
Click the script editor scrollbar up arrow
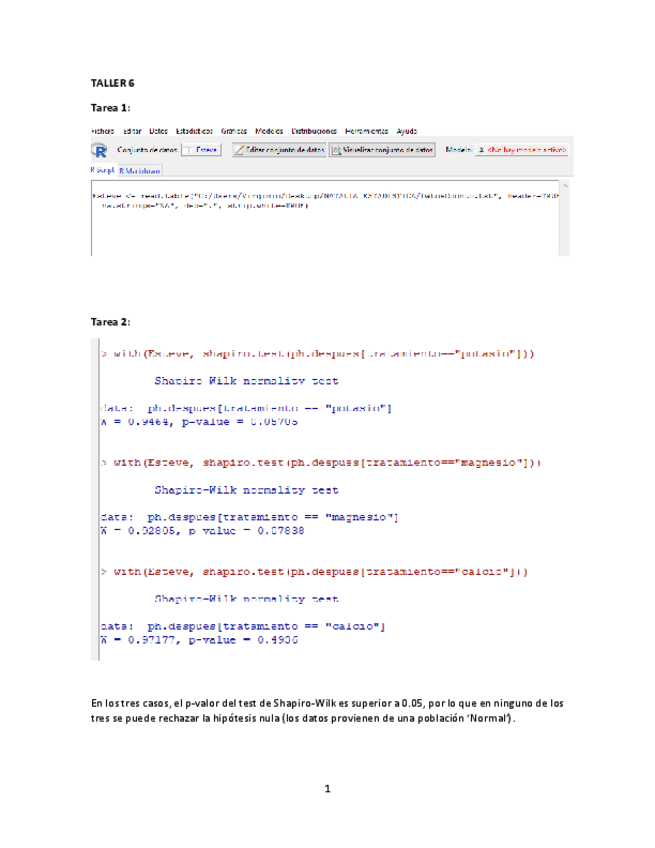(x=564, y=186)
